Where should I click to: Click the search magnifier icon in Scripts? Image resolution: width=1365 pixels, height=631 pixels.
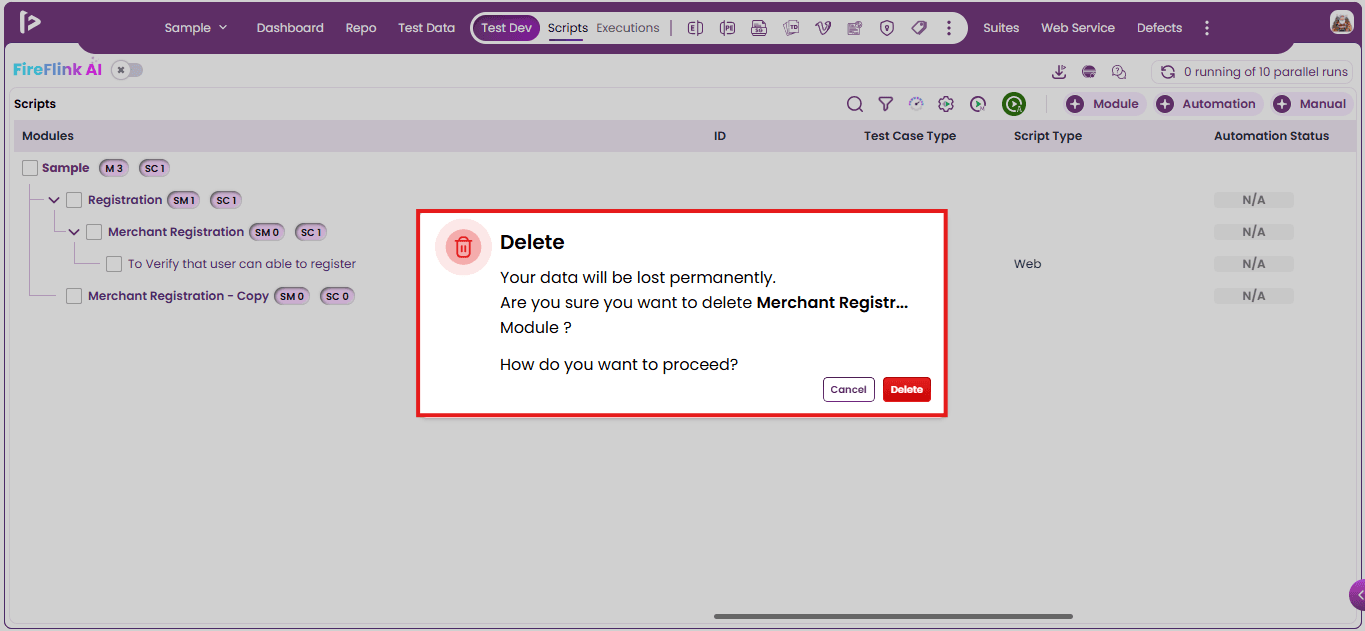[855, 104]
